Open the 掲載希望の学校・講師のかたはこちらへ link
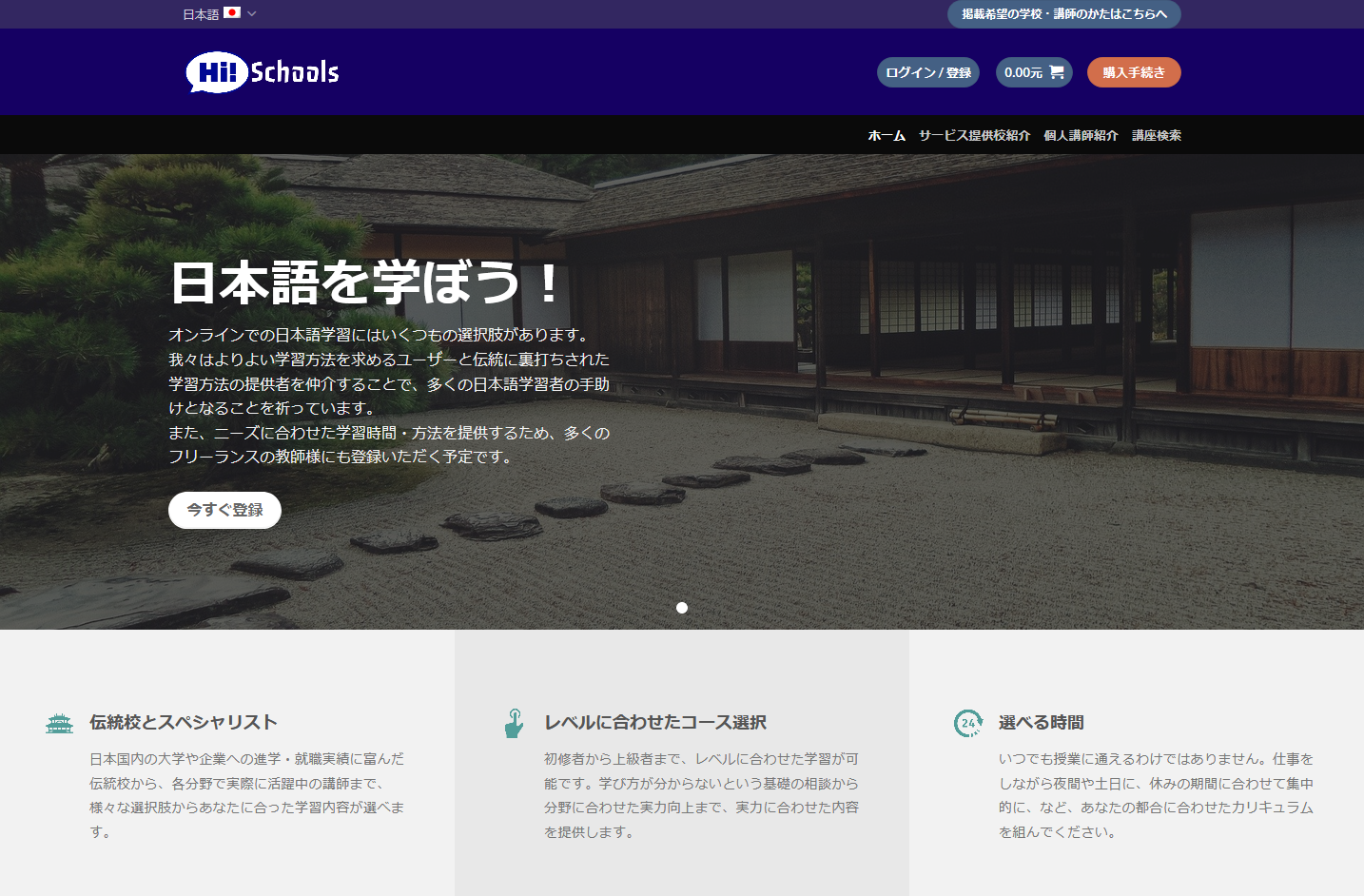The width and height of the screenshot is (1364, 896). click(1064, 14)
